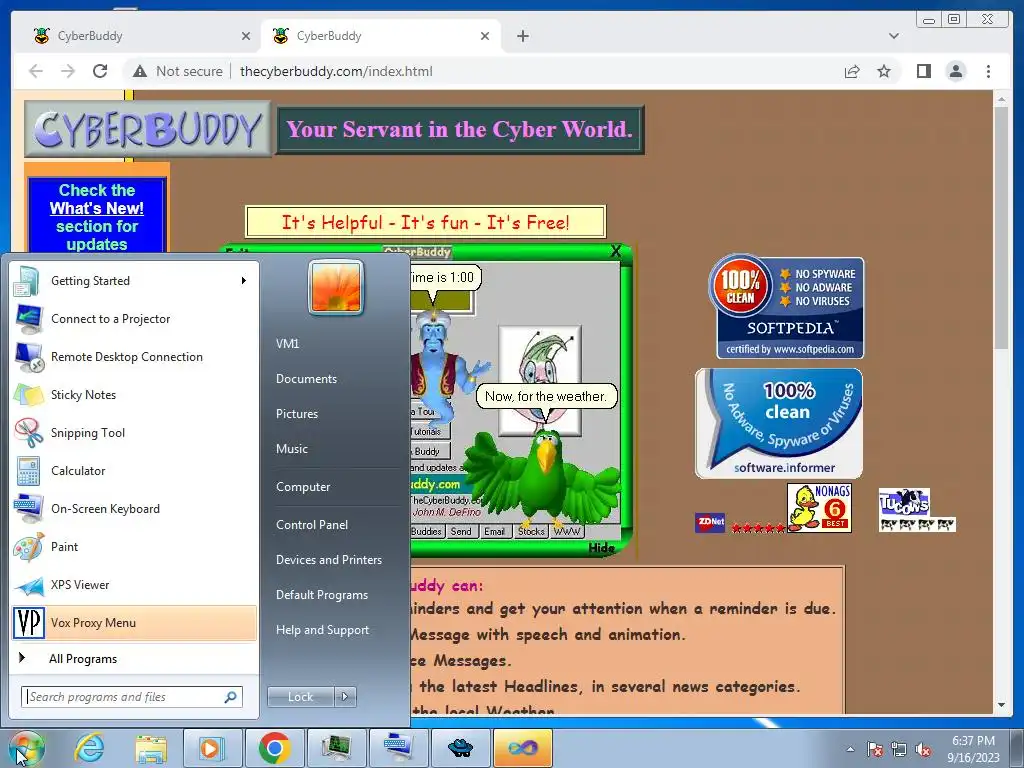Open Help and Support
The width and height of the screenshot is (1024, 768).
pos(323,630)
